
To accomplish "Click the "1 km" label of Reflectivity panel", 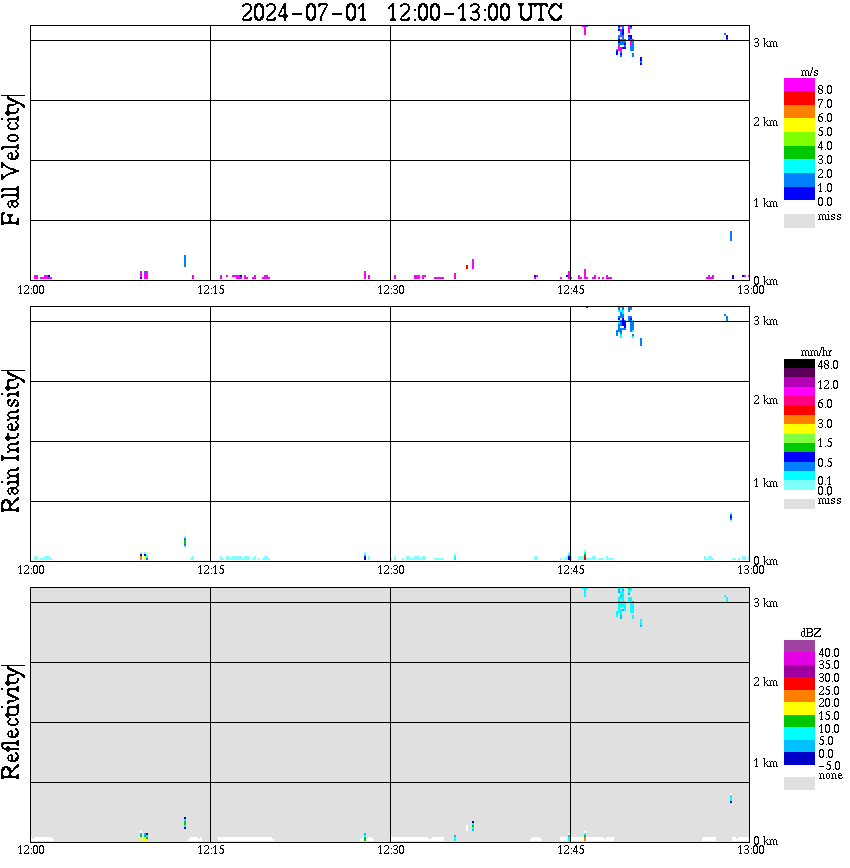I will (765, 763).
